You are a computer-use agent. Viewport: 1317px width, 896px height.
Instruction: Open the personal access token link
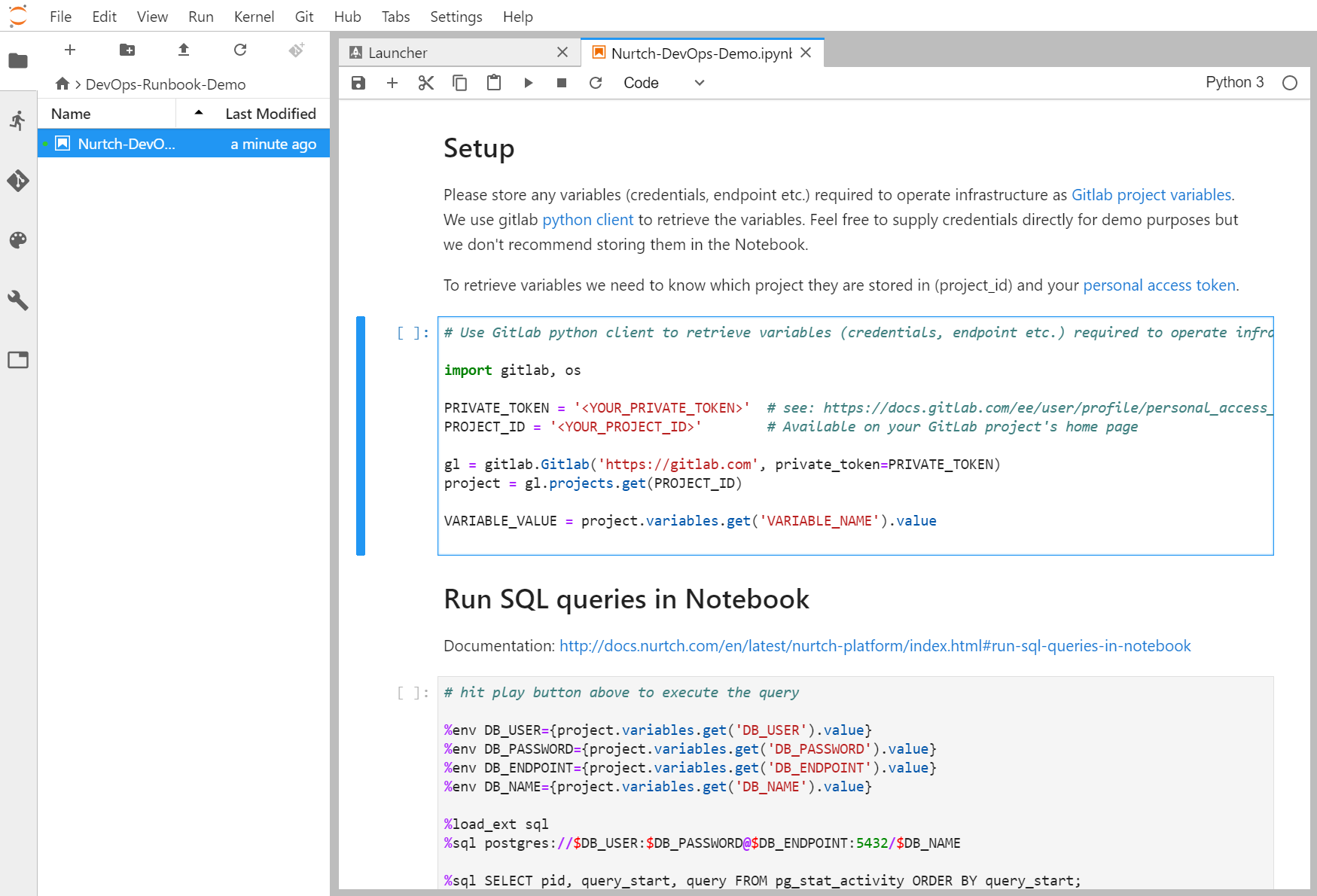1160,285
